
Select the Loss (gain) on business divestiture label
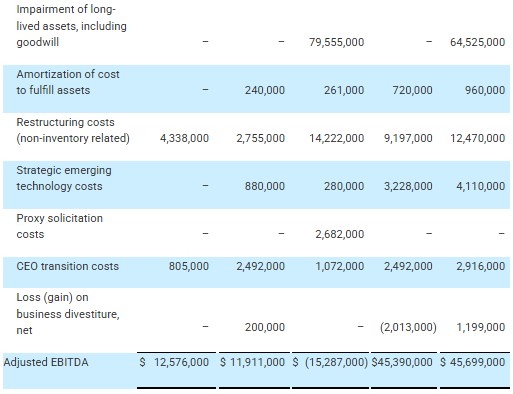tap(68, 314)
